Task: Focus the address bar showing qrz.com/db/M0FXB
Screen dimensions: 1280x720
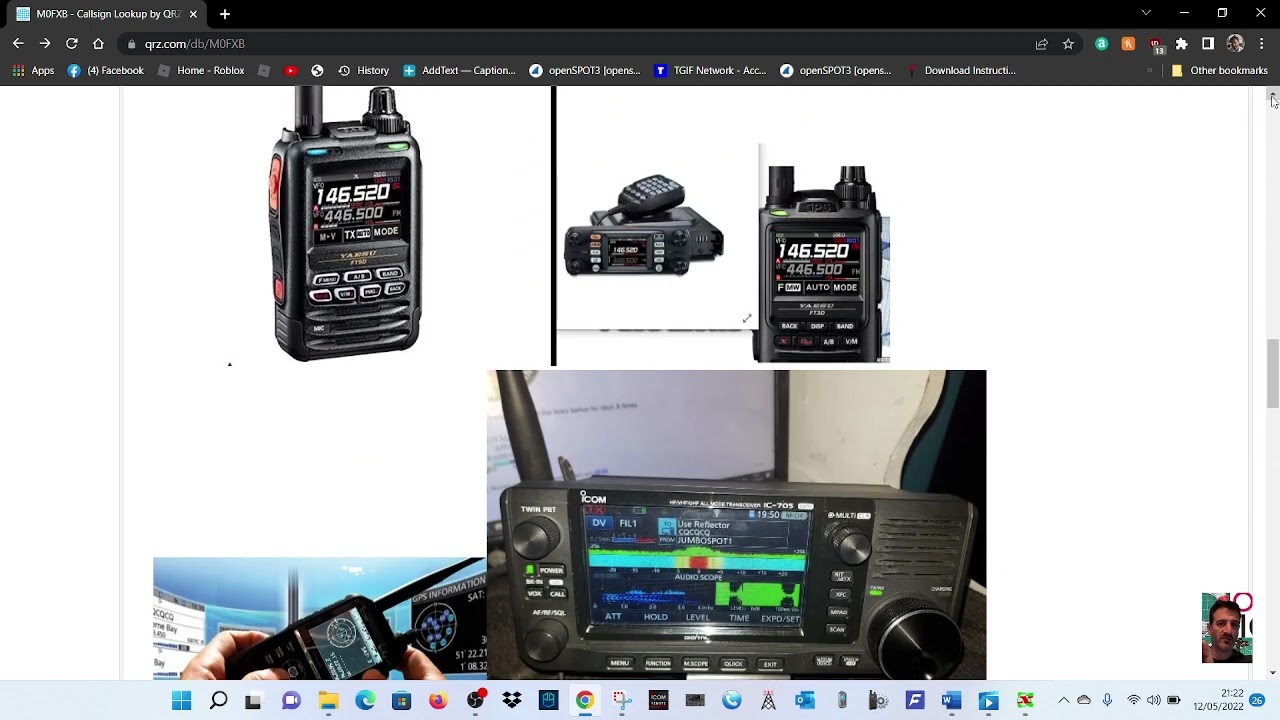Action: pos(580,44)
